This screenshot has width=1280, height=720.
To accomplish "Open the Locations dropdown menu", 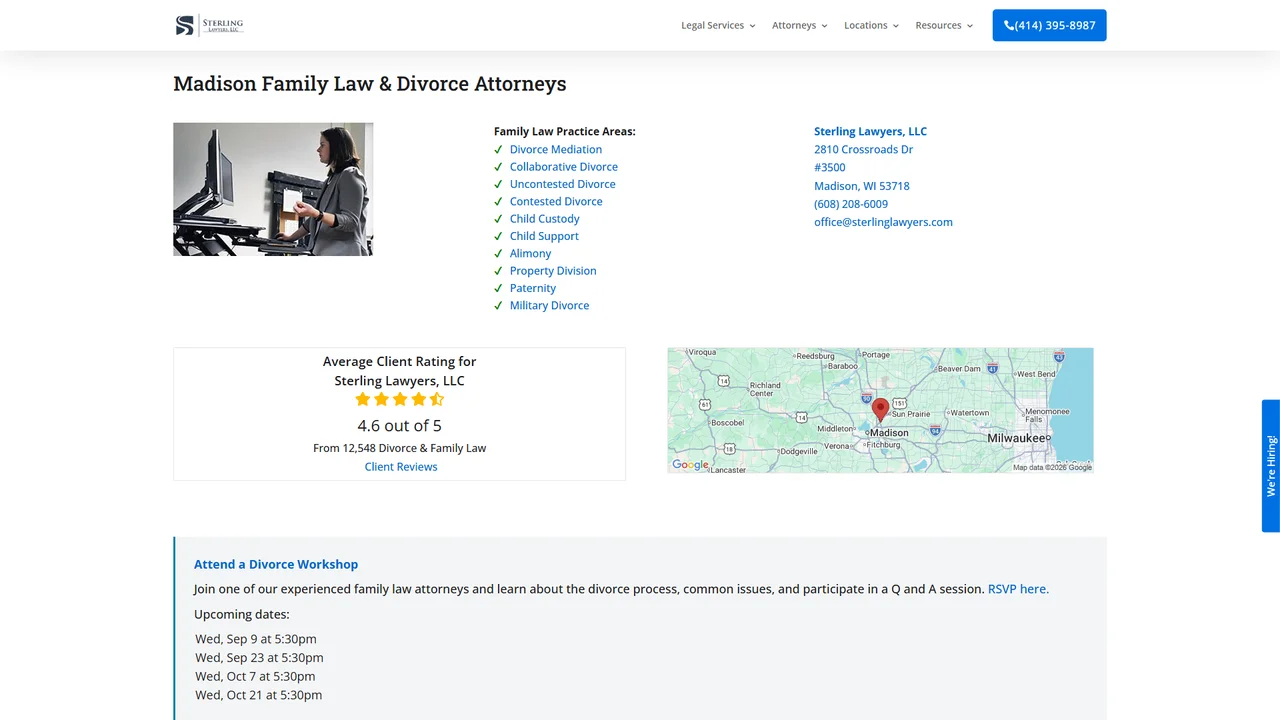I will (x=871, y=25).
